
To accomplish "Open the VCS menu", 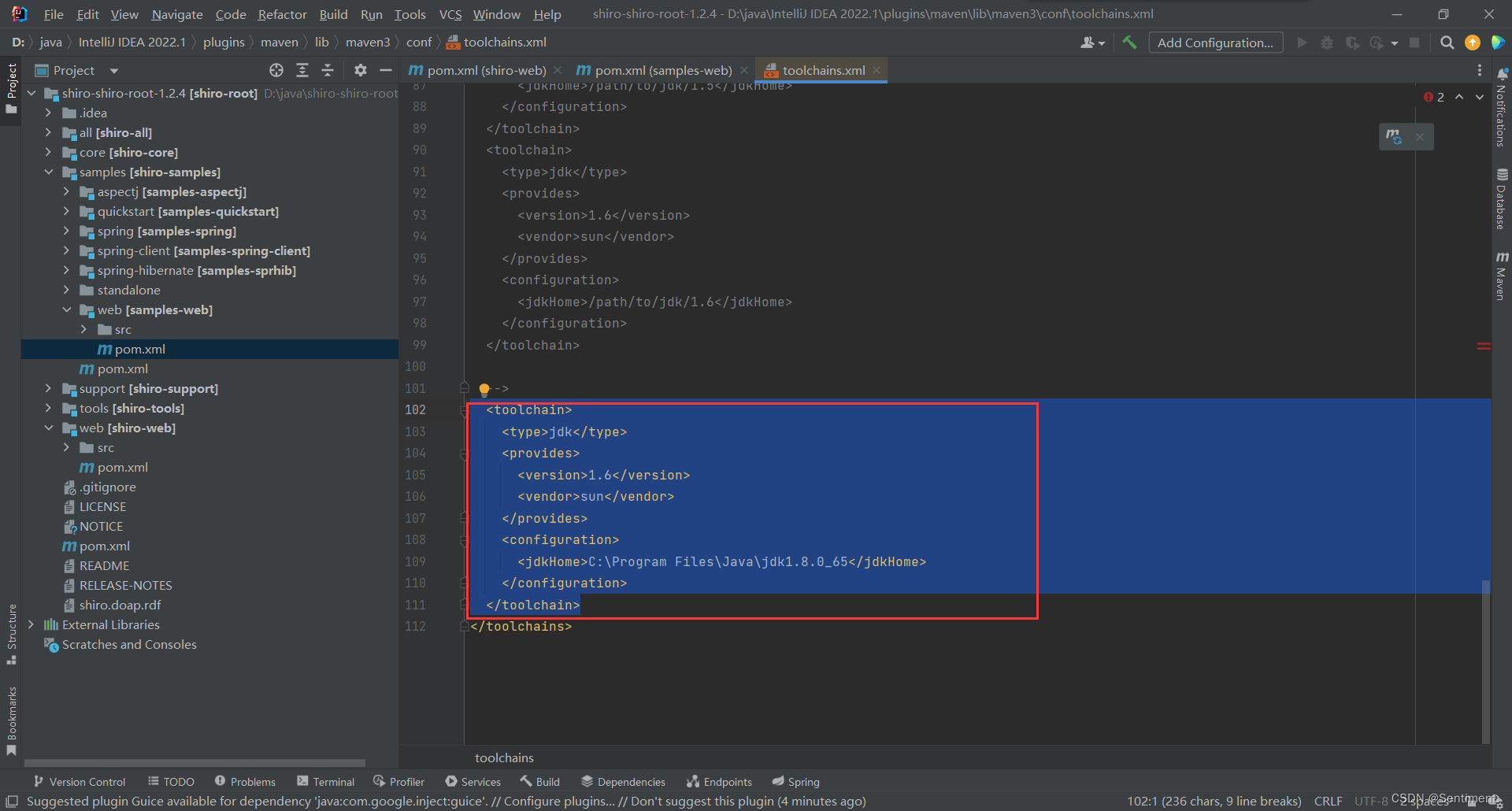I will (x=450, y=14).
